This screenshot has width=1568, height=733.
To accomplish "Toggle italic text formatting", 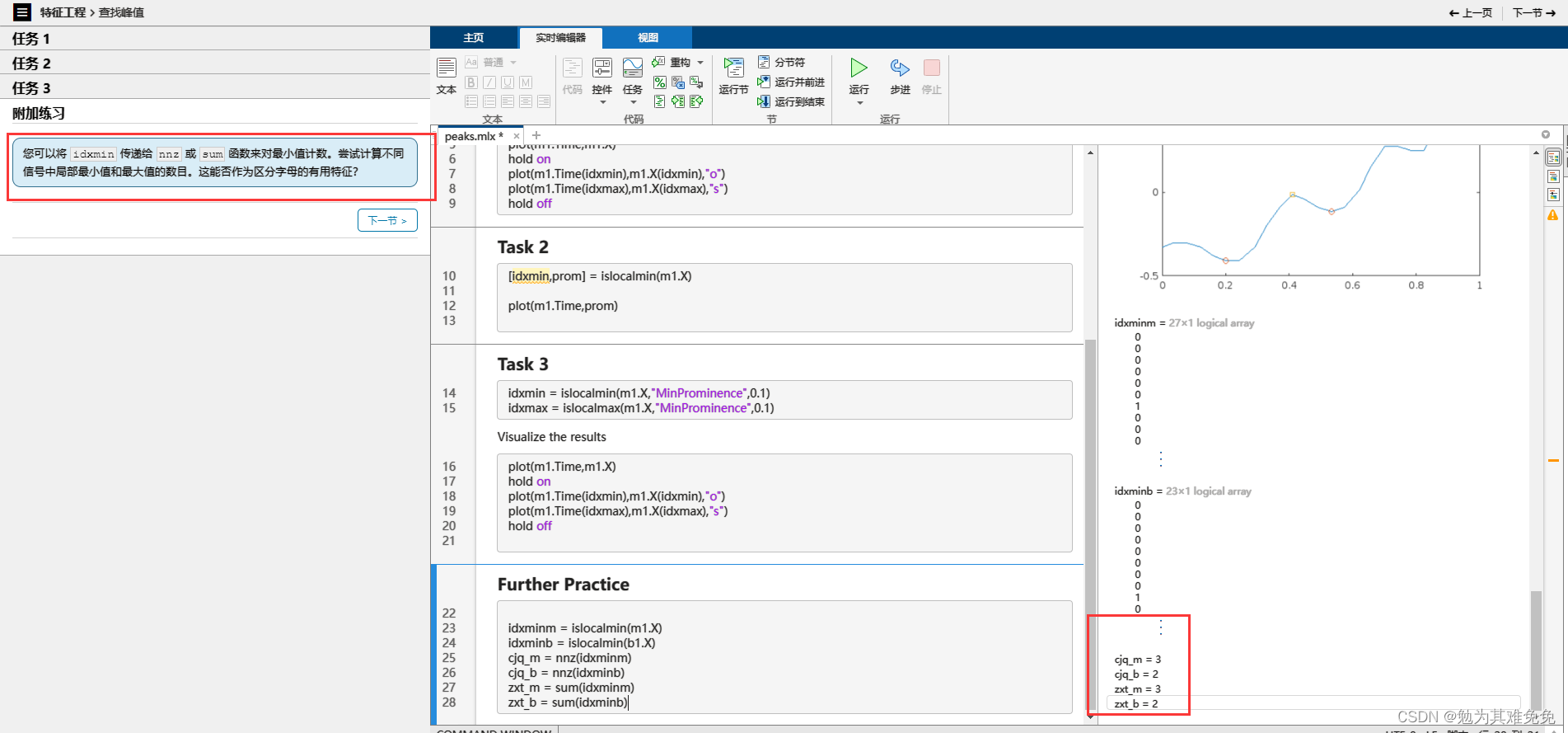I will 489,82.
